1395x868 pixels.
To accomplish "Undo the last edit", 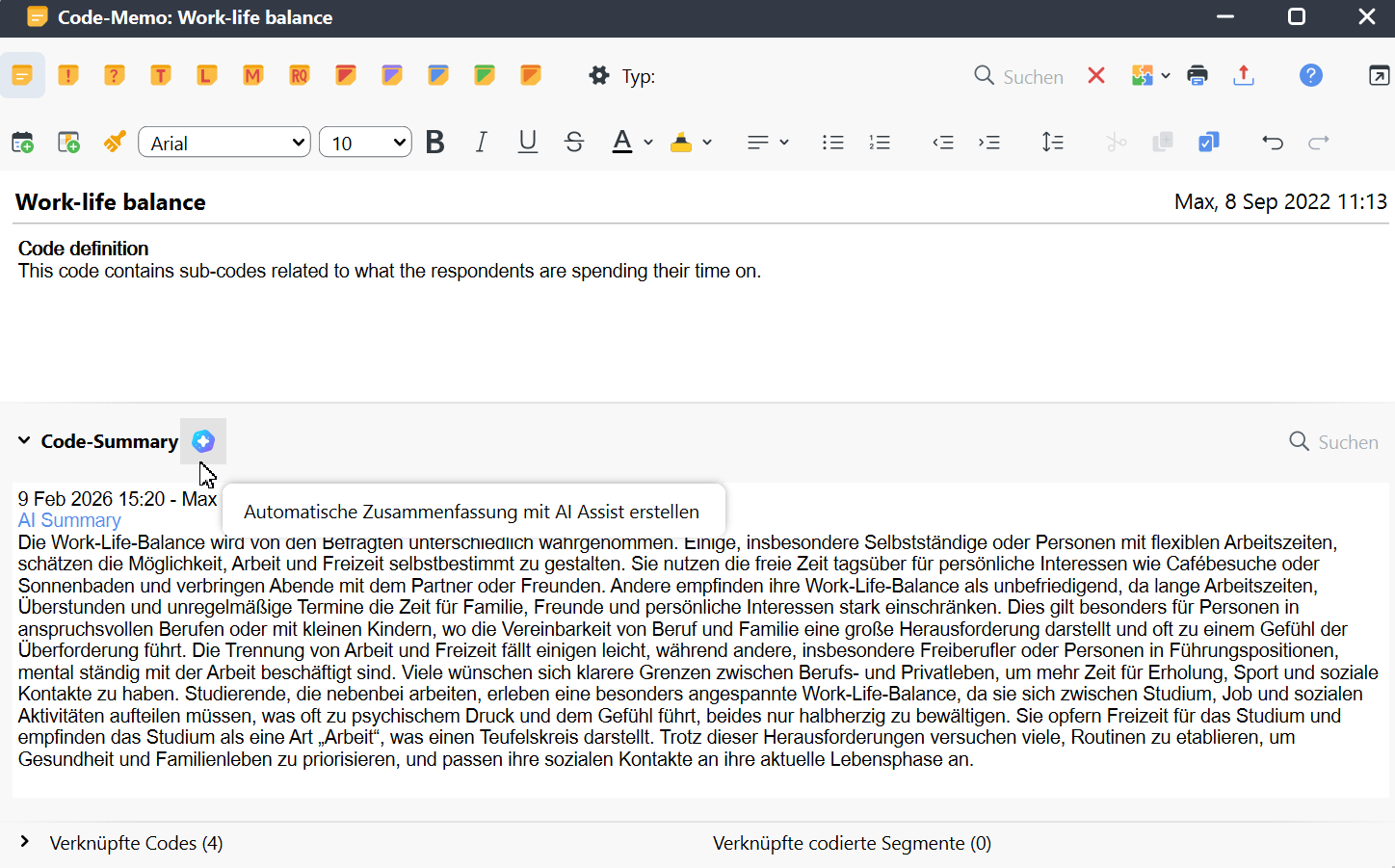I will (1273, 142).
